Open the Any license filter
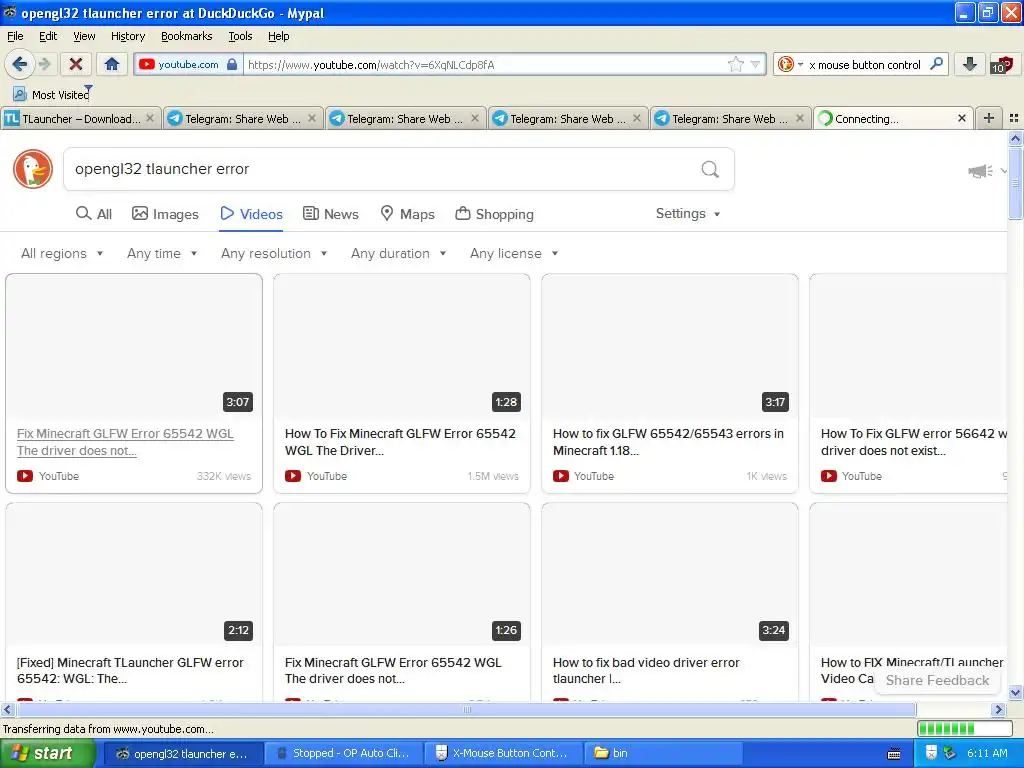The height and width of the screenshot is (768, 1024). click(514, 253)
